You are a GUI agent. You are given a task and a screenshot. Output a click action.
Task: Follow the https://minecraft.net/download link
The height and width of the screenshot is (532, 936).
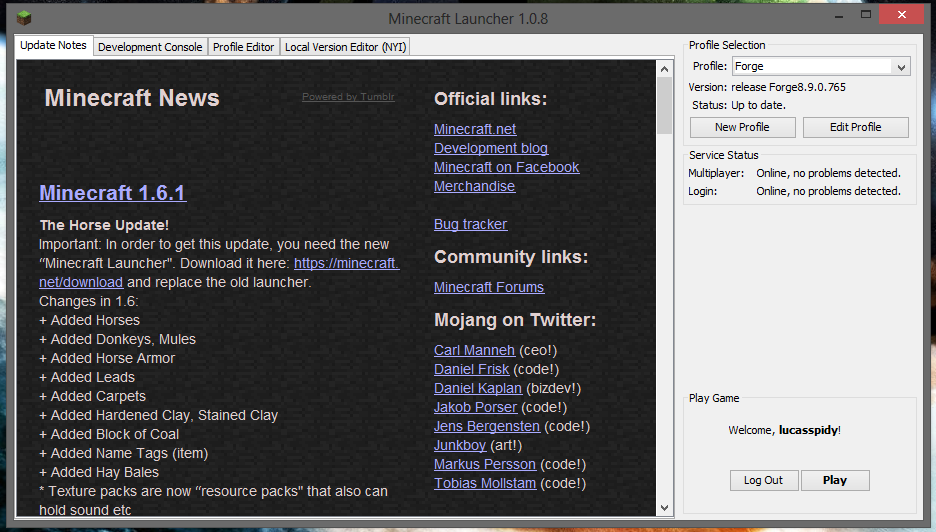pyautogui.click(x=346, y=263)
